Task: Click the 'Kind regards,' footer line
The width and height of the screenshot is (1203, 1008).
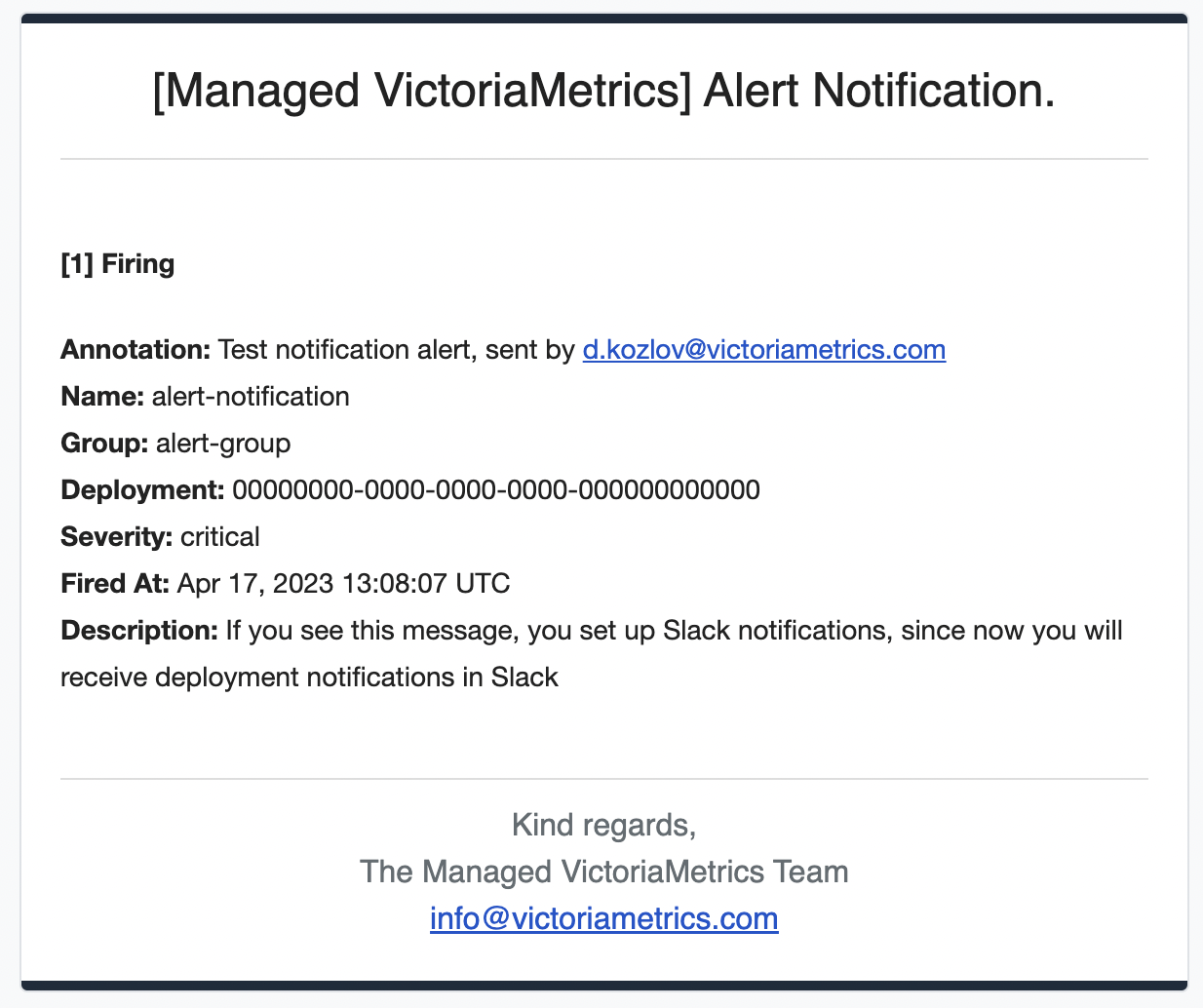Action: 603,825
